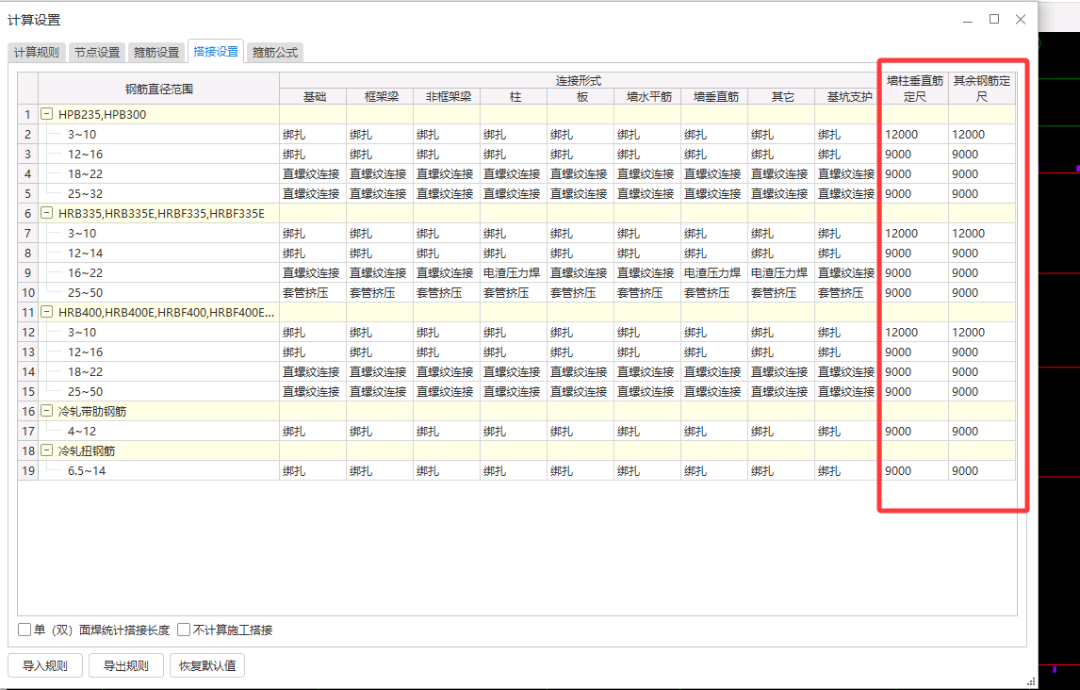Click the 导入规则 button

pos(45,666)
